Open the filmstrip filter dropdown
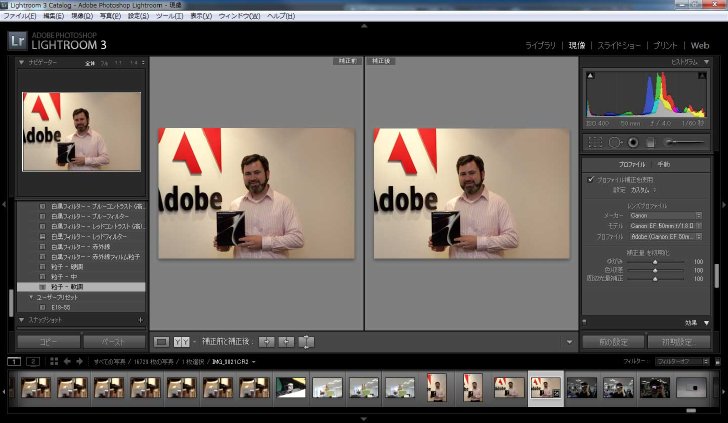The height and width of the screenshot is (423, 728). point(682,361)
